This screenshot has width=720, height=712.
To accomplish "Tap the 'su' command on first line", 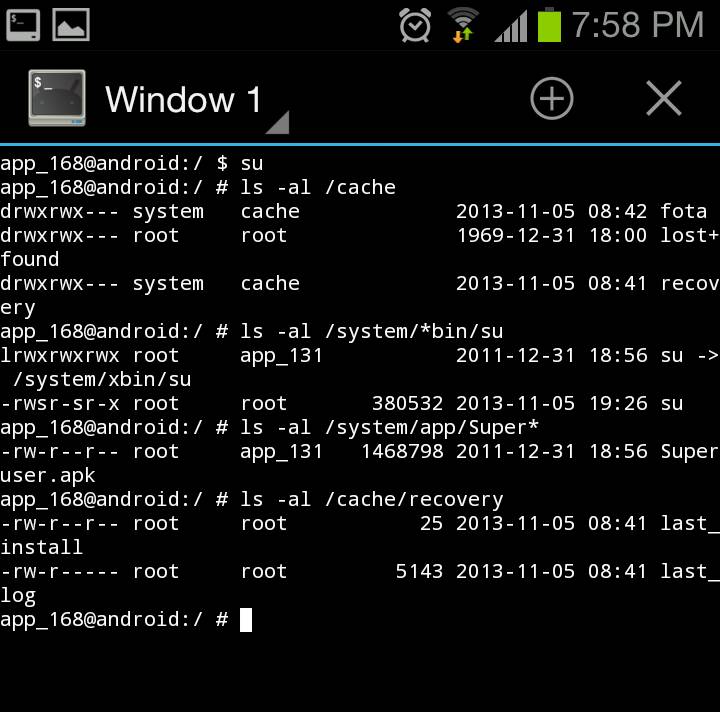I will pos(252,163).
